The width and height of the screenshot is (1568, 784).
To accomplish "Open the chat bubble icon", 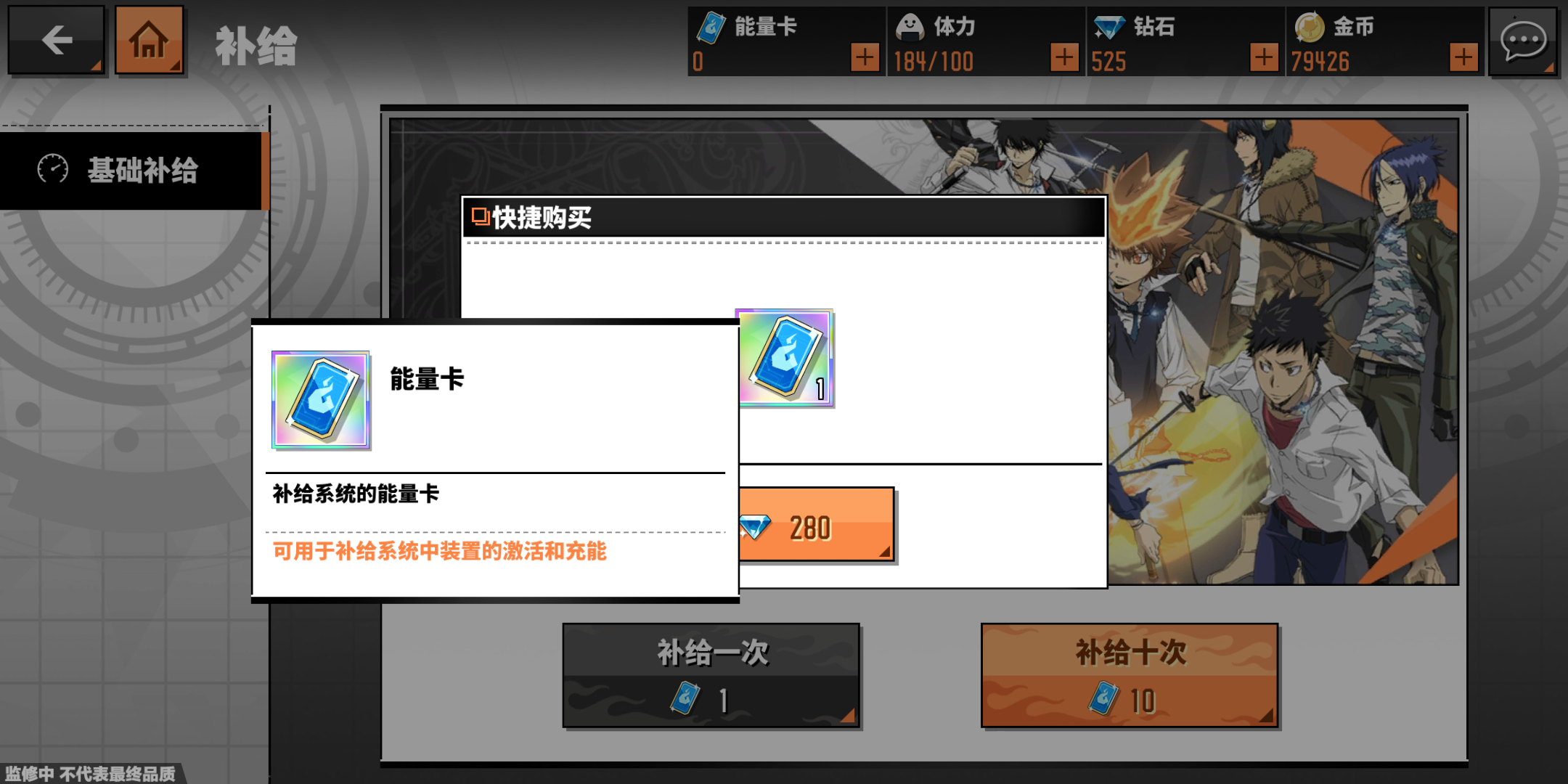I will click(1523, 41).
